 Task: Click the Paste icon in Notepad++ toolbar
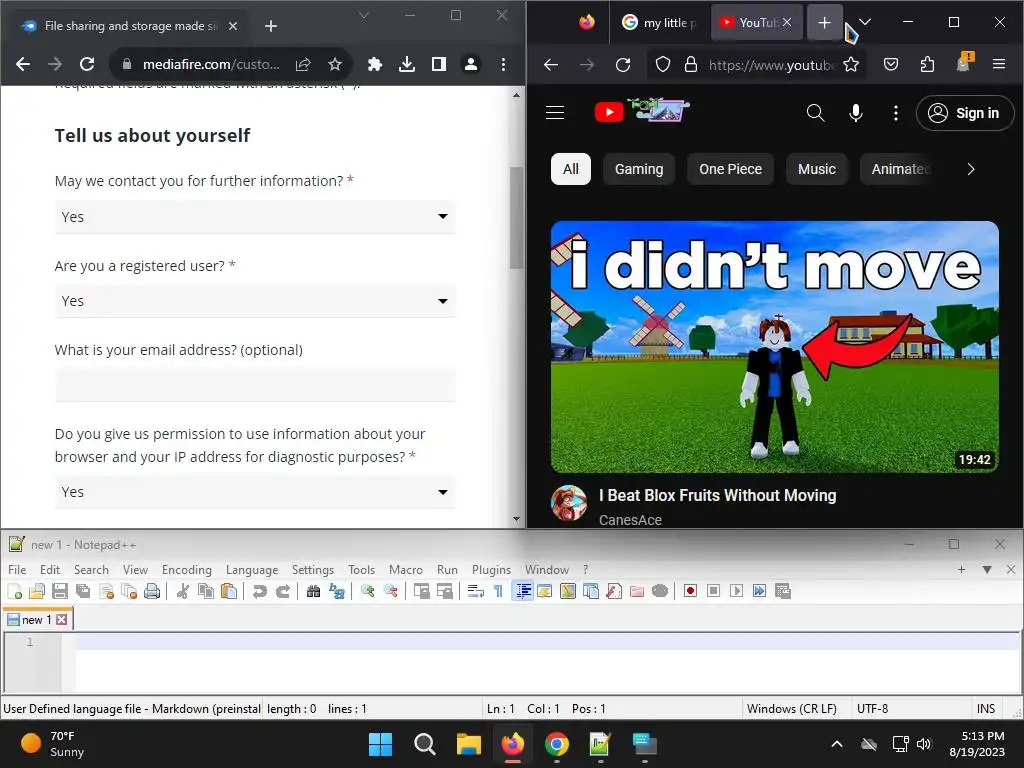229,592
